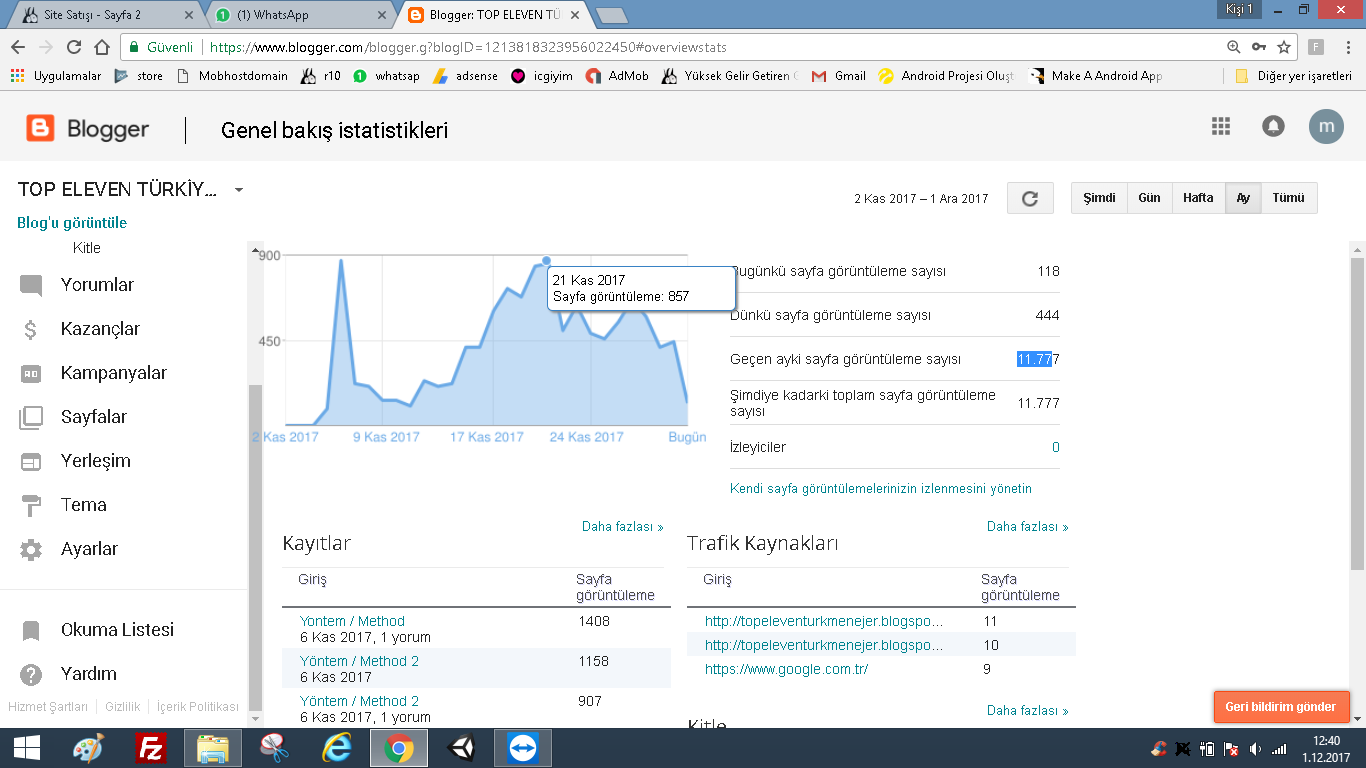Open the Diğer yer işaretleri bookmarks folder
1366x768 pixels.
[x=1293, y=76]
